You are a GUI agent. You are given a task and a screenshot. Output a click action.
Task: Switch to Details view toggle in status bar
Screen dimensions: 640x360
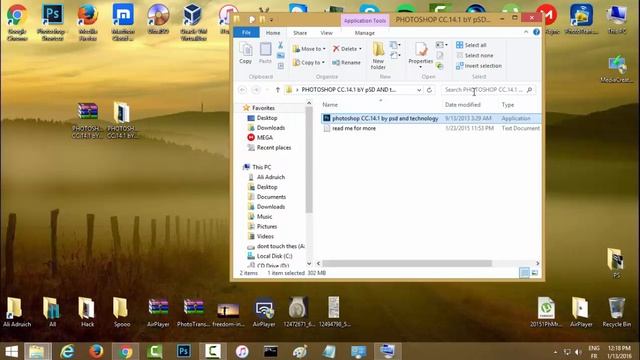(x=524, y=273)
